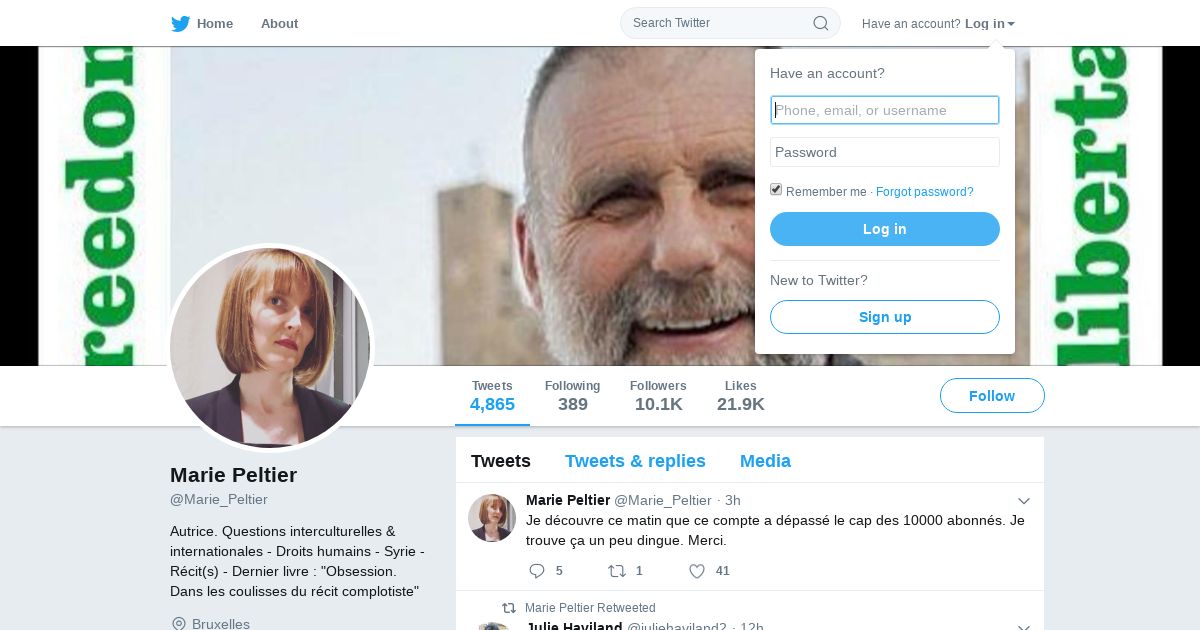View the 10.1K Followers list
This screenshot has height=630, width=1200.
point(658,396)
